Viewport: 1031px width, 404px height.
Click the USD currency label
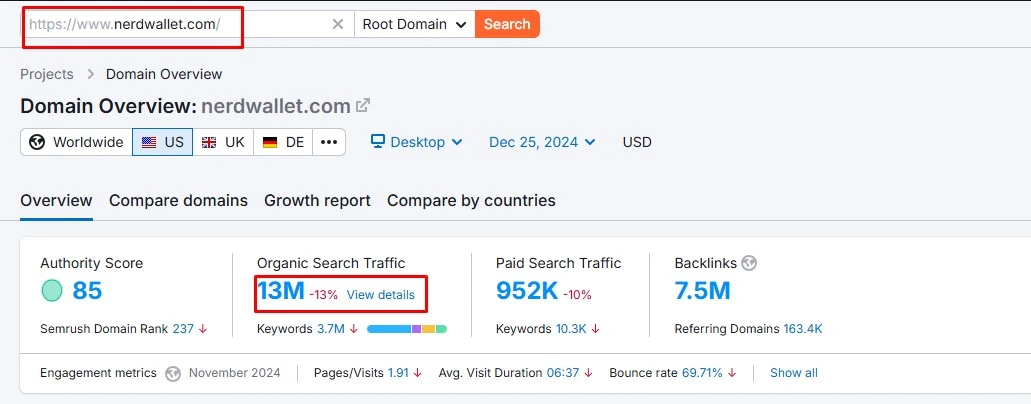point(636,142)
